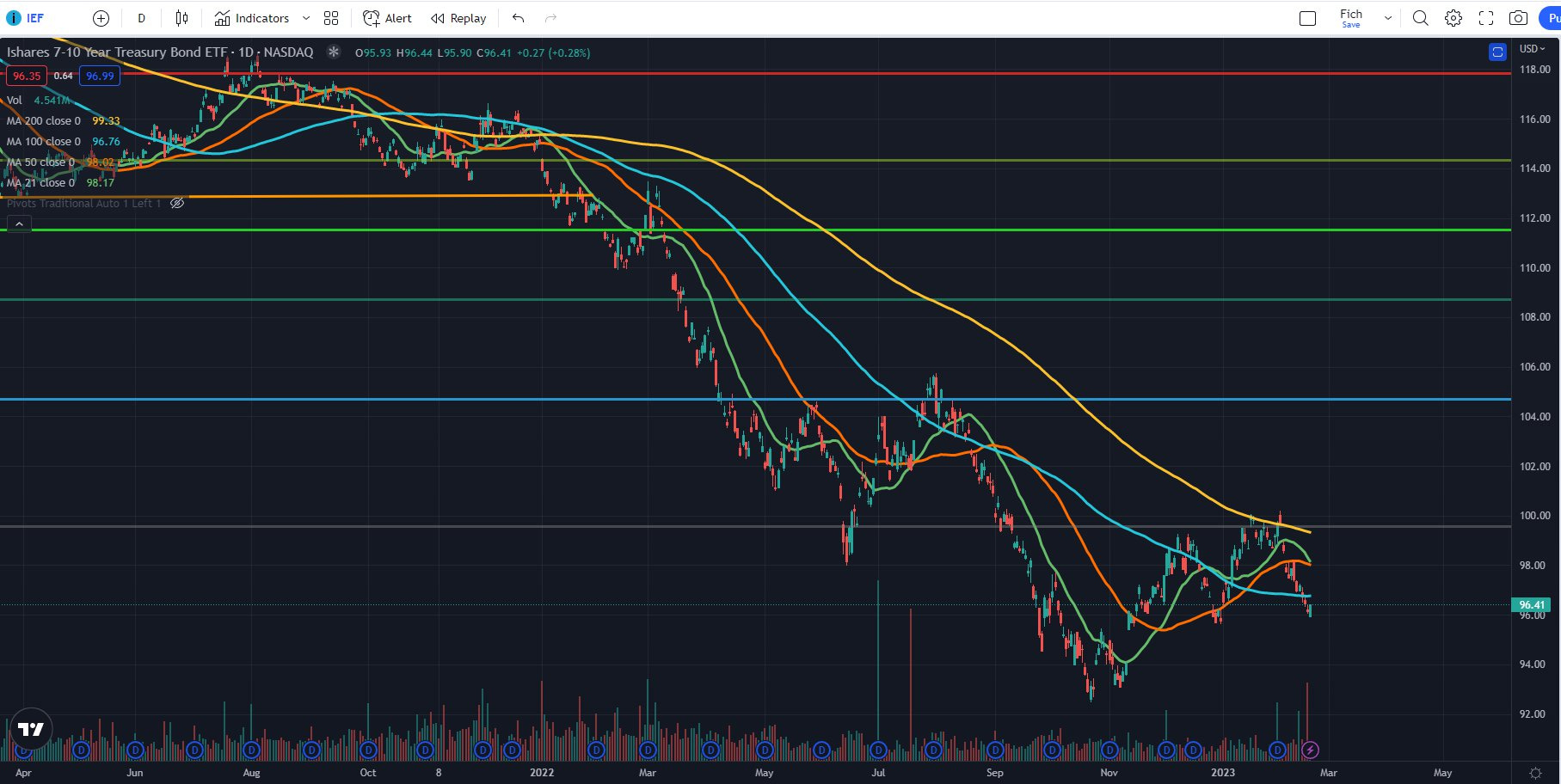1561x784 pixels.
Task: Click the +0.27 (+0.28%) change value
Action: [554, 52]
